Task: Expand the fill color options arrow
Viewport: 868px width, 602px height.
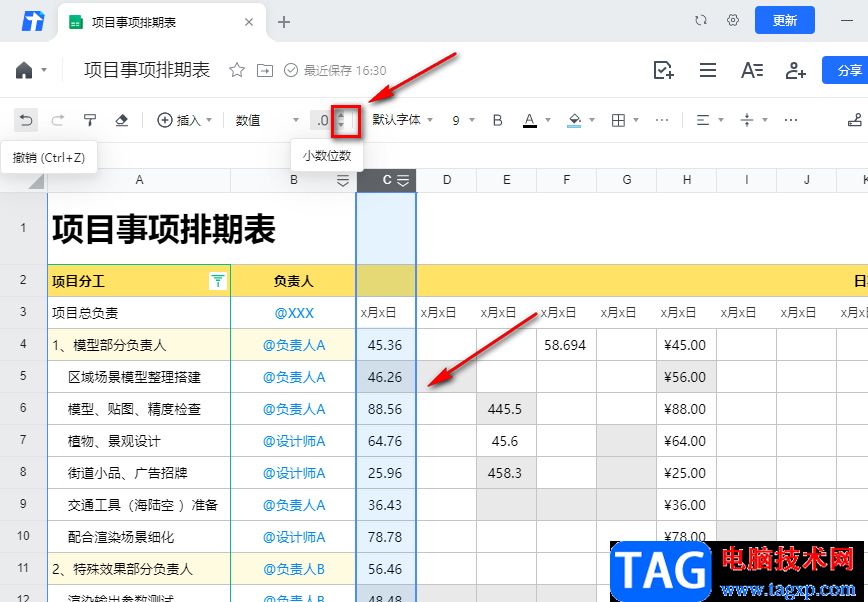Action: 592,120
